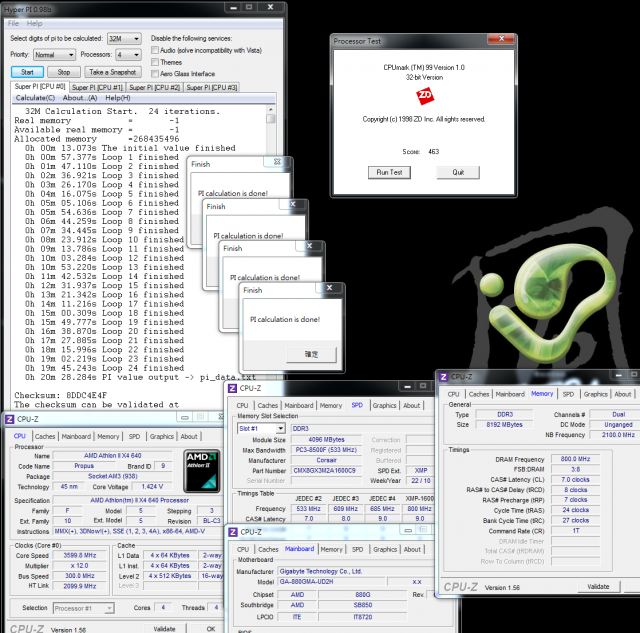This screenshot has height=633, width=640.
Task: Click Take a Snapshot button
Action: pyautogui.click(x=113, y=72)
